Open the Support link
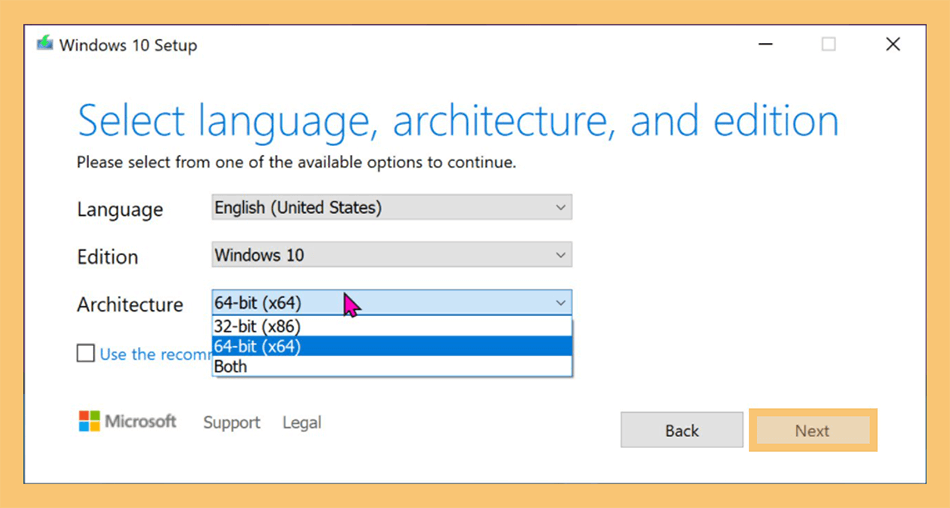 click(231, 423)
